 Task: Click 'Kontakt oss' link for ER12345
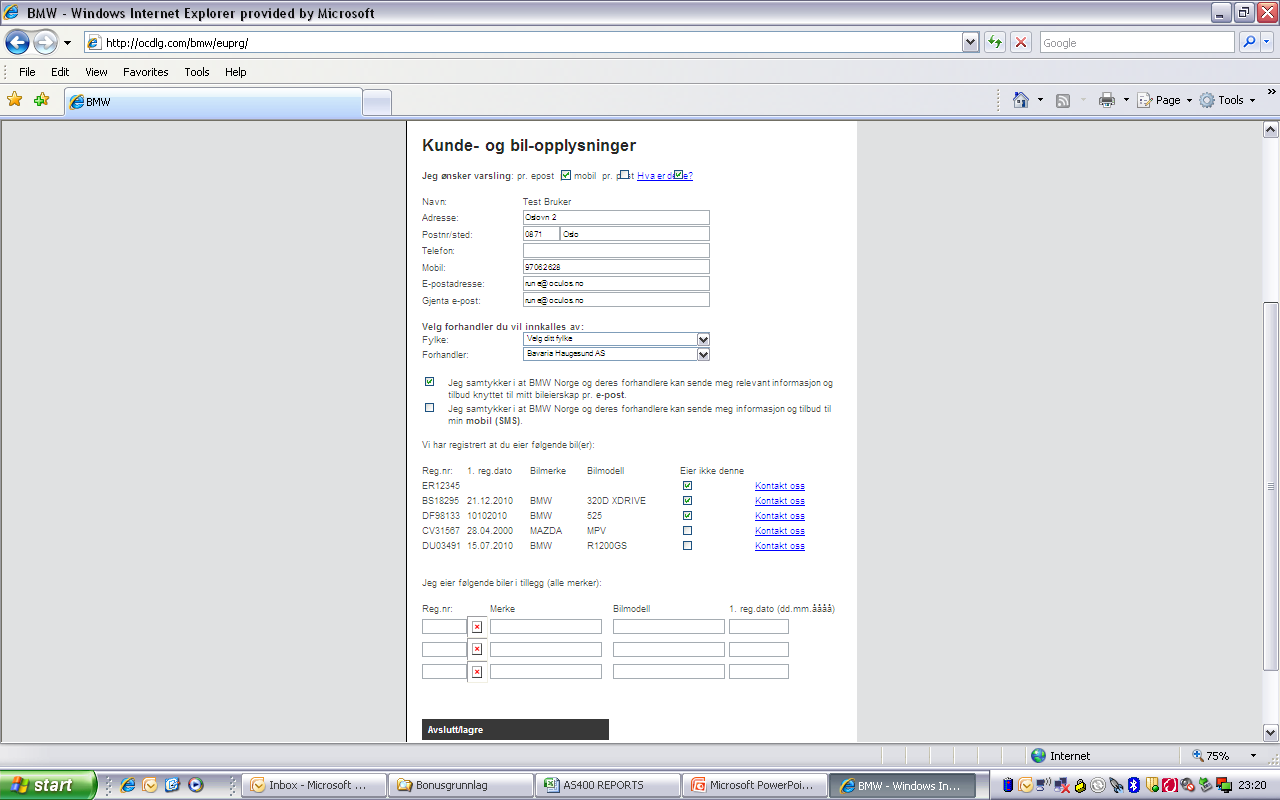pyautogui.click(x=780, y=486)
